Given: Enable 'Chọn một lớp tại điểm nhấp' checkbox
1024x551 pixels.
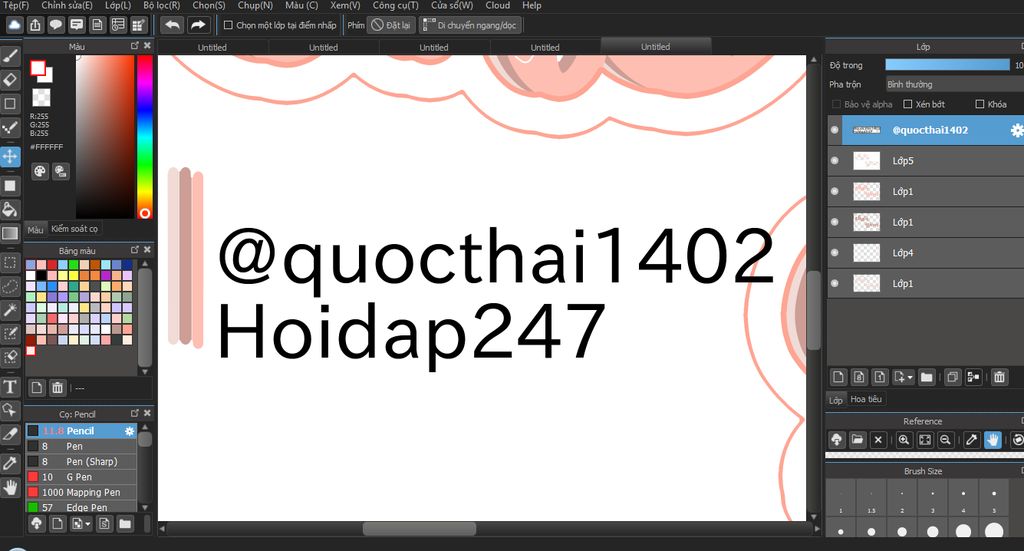Looking at the screenshot, I should 228,25.
